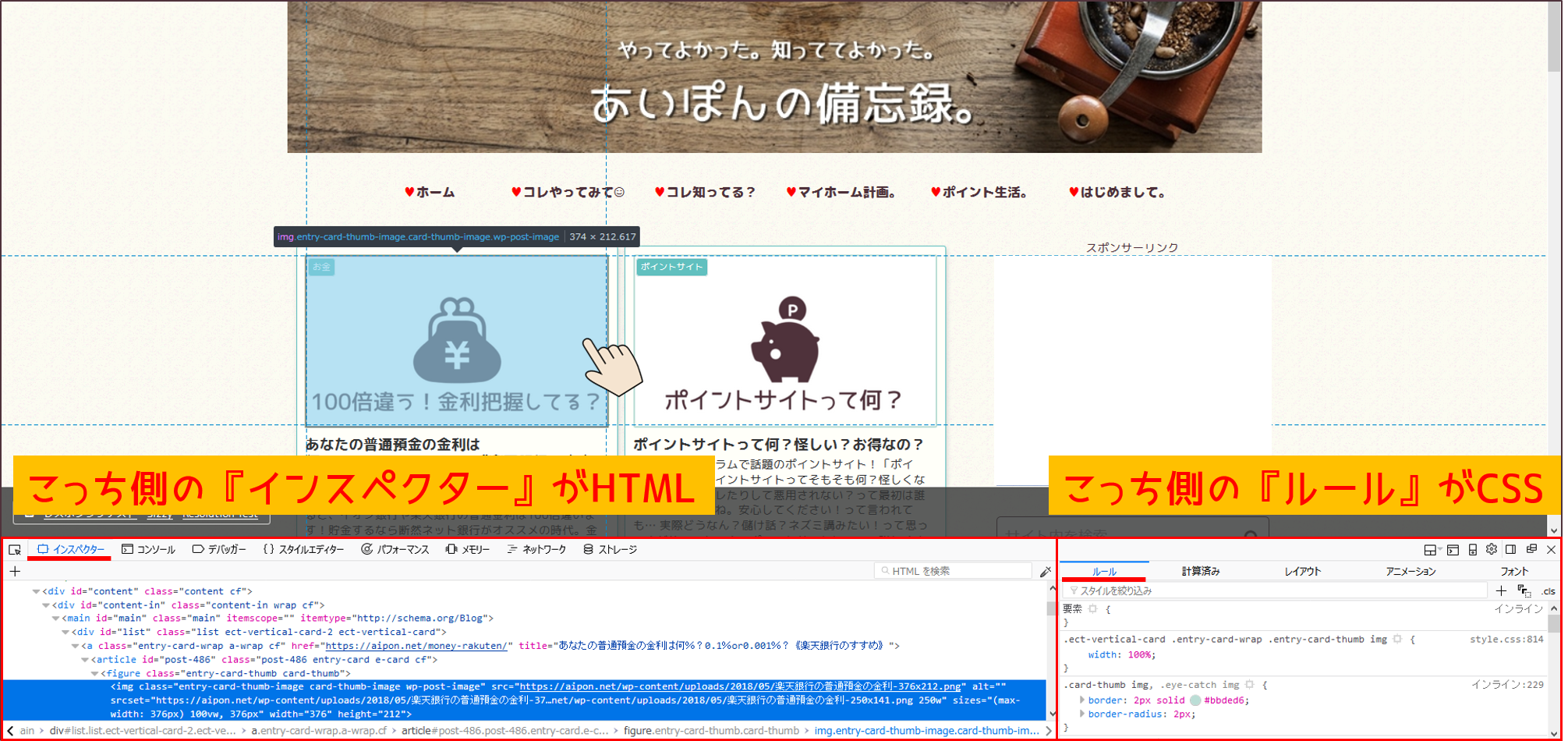Highlight elements matching 要素 selector
Image resolution: width=1568 pixels, height=741 pixels.
(x=1093, y=608)
